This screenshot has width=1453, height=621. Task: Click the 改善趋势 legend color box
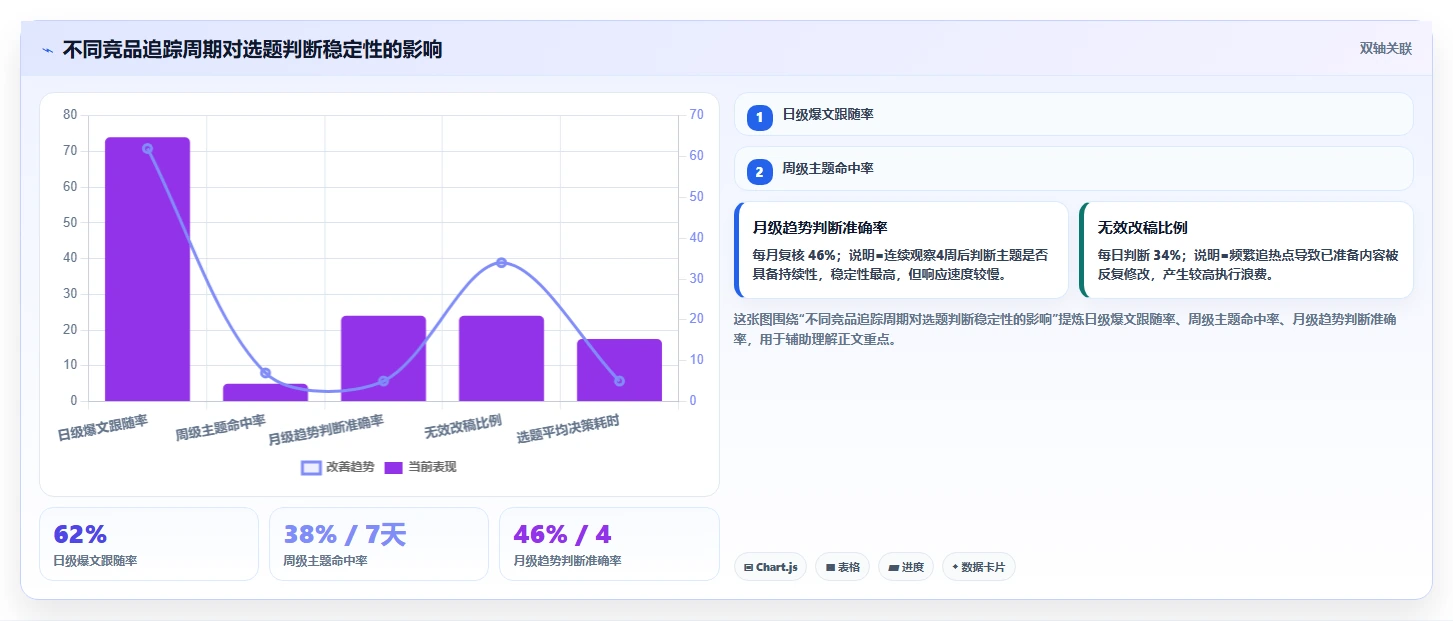(x=311, y=467)
